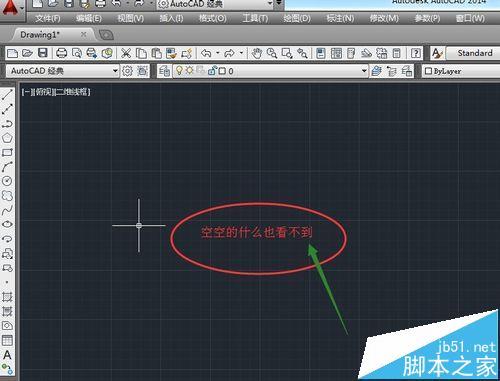Click the Cut scissors icon
The image size is (500, 381).
point(126,53)
